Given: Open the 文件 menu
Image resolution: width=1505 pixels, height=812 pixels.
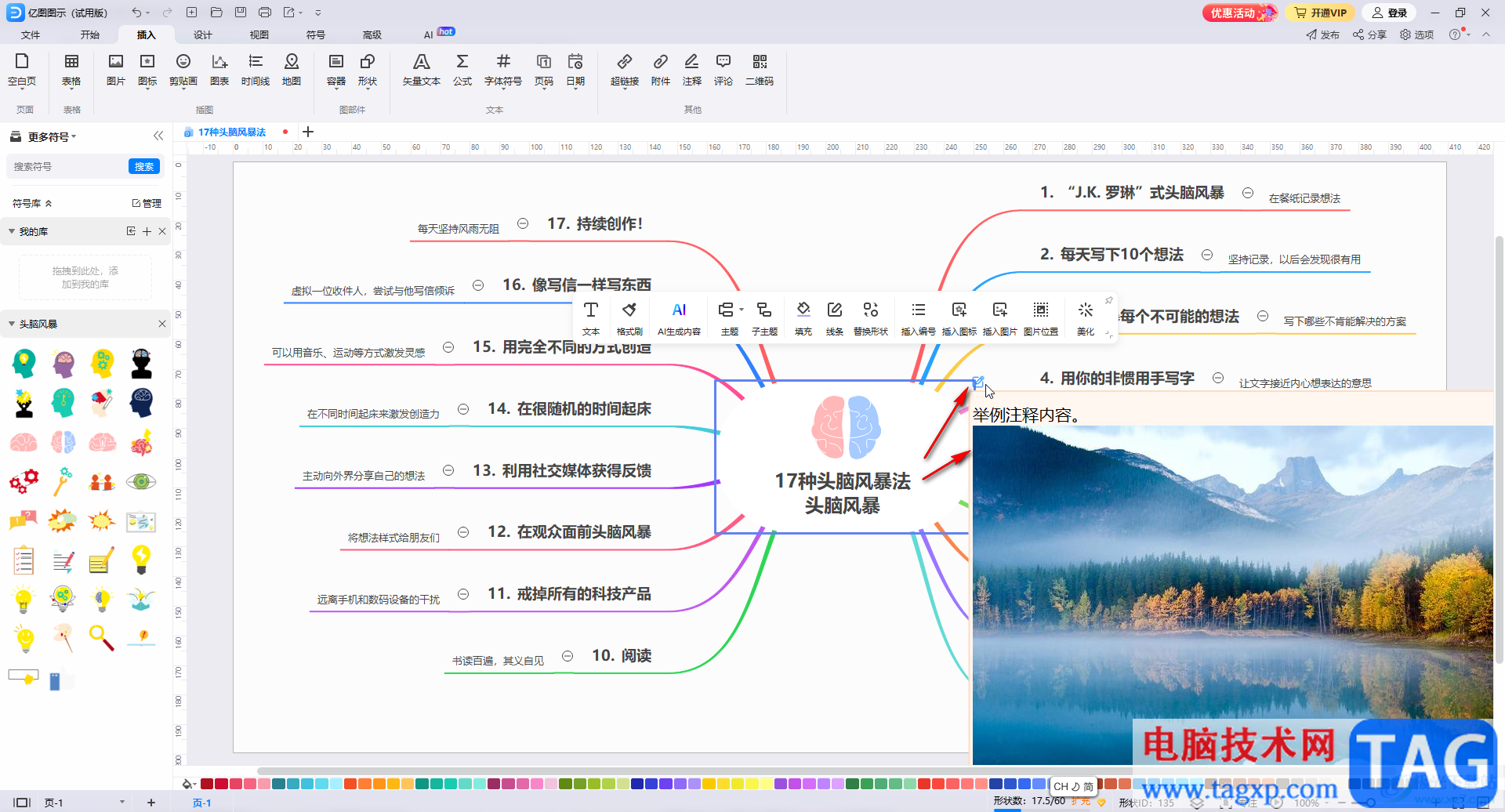Looking at the screenshot, I should point(31,34).
